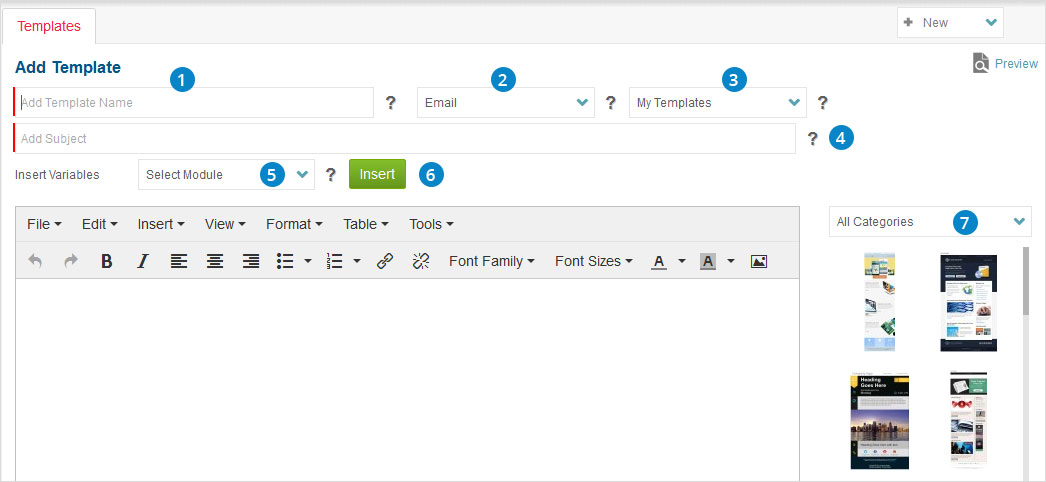Viewport: 1046px width, 482px height.
Task: Align text to the right
Action: [x=251, y=261]
